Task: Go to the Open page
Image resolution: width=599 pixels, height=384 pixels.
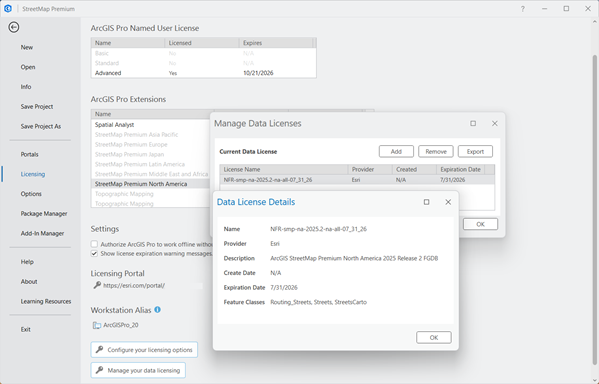Action: point(28,67)
